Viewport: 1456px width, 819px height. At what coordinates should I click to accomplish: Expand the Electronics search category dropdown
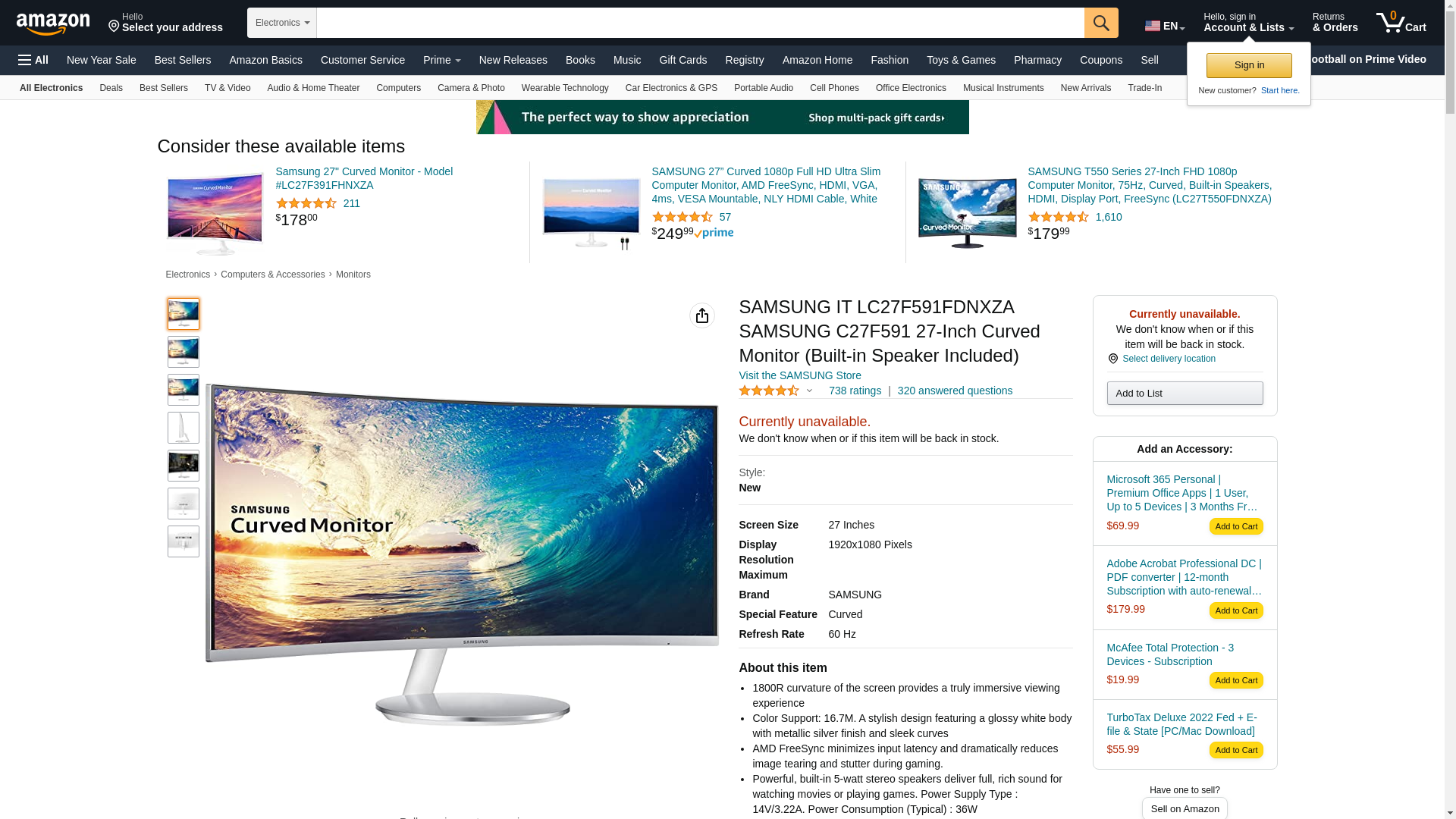(x=281, y=23)
